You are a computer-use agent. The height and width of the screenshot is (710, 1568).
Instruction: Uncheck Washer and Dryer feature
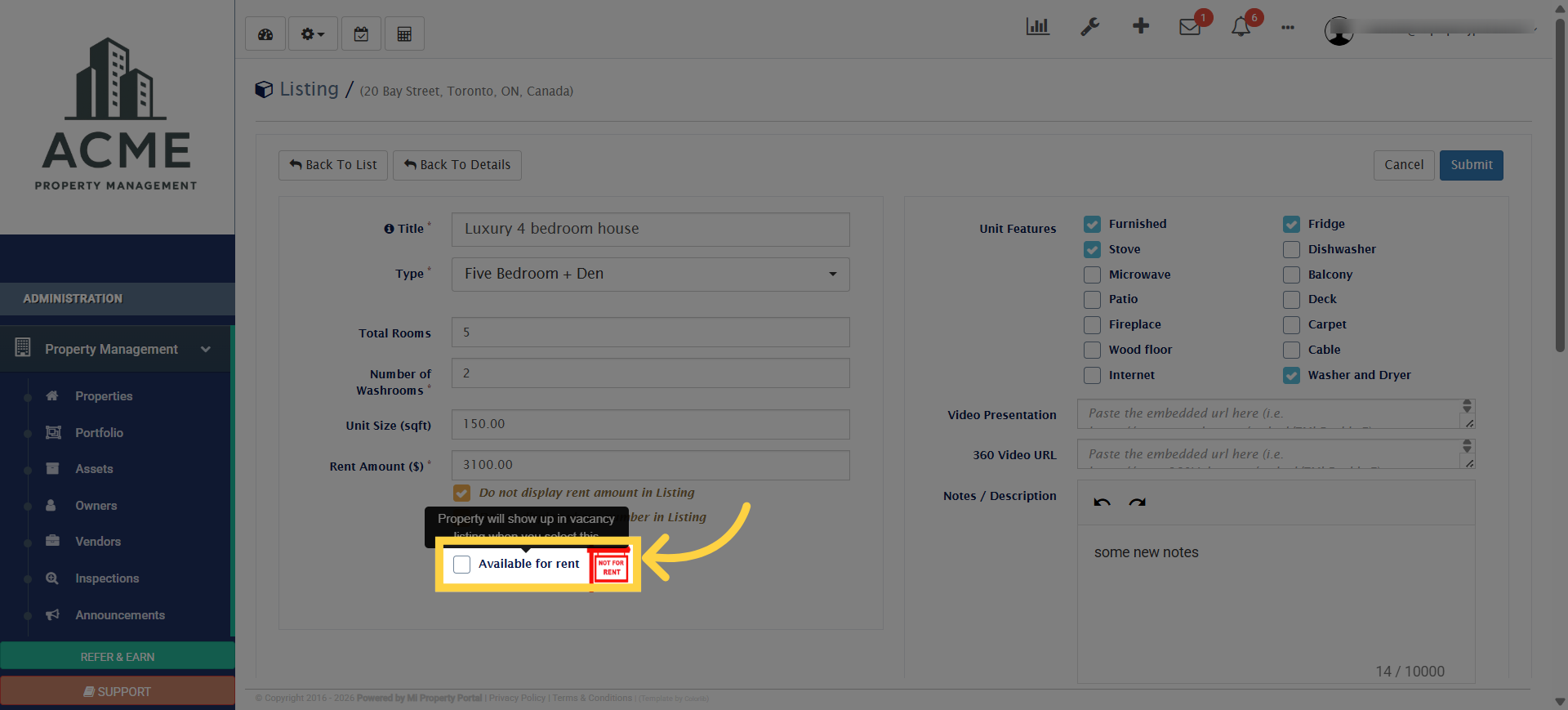(x=1291, y=375)
